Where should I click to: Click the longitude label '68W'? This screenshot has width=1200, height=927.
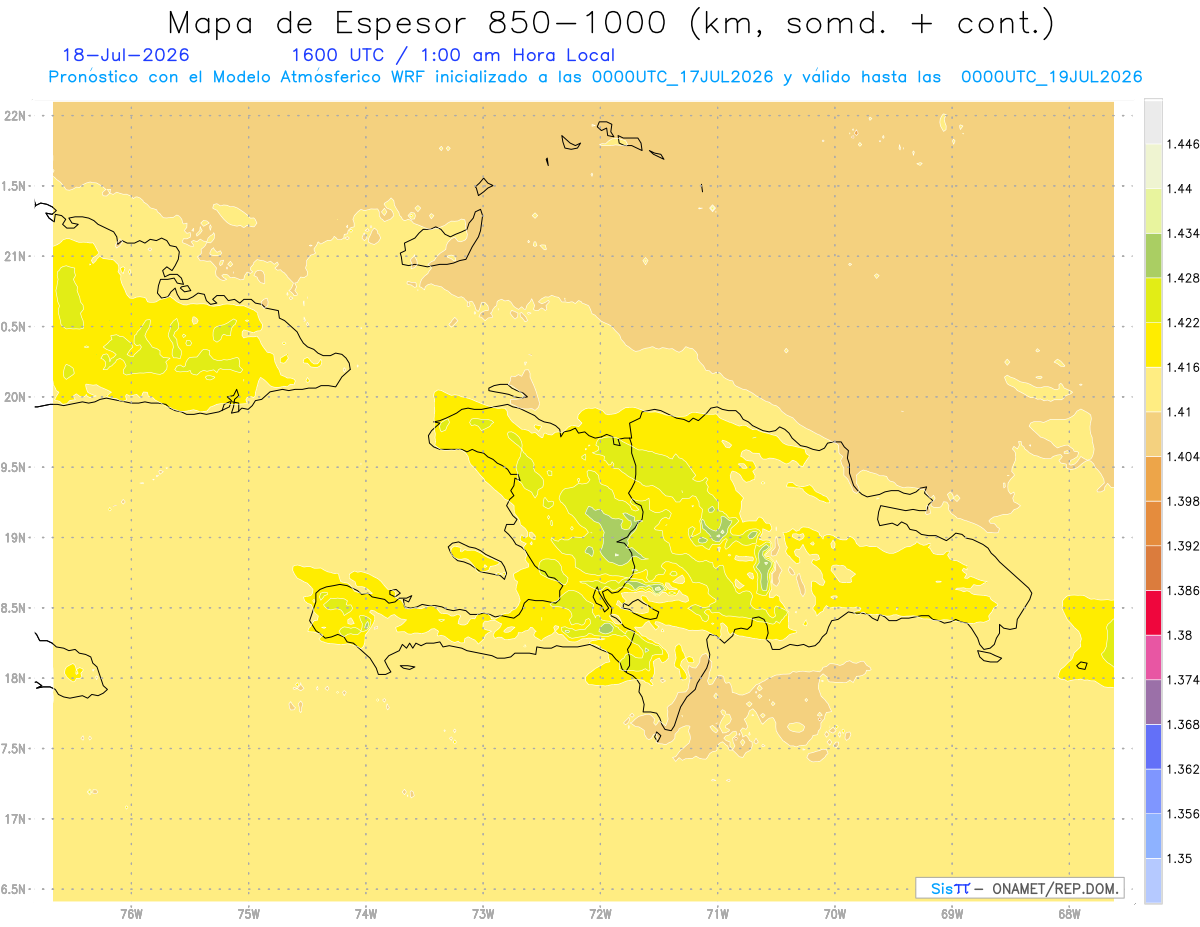[1069, 914]
